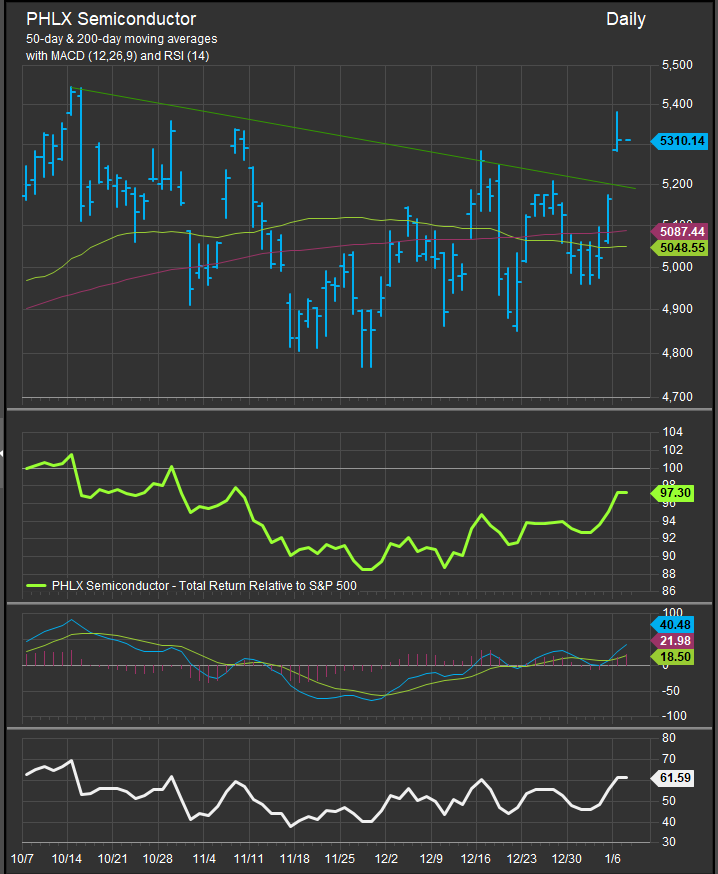Click the 94 relative return axis label
Viewport: 718px width, 874px height.
point(669,521)
